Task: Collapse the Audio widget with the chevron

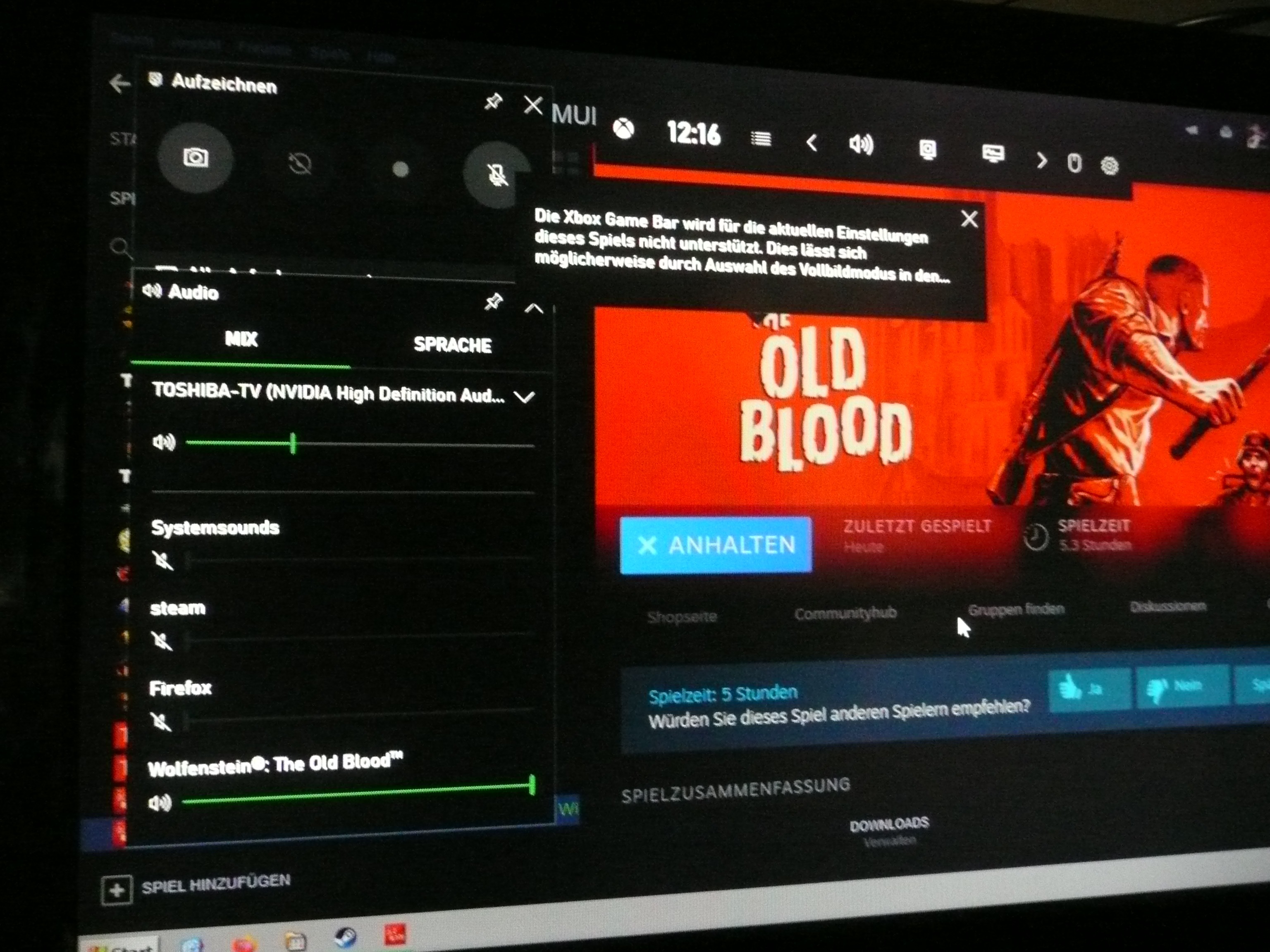Action: [534, 308]
